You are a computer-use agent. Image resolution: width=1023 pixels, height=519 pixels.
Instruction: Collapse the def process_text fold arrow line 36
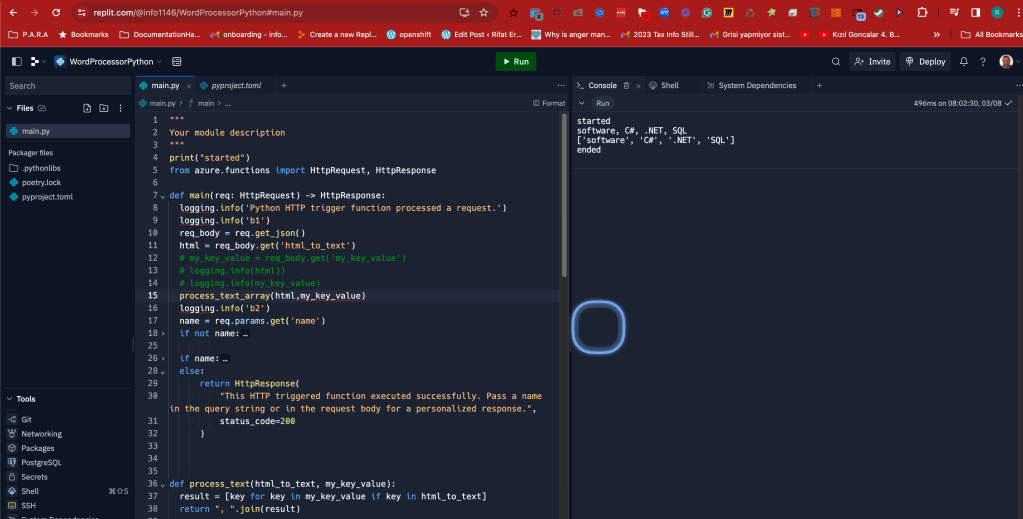(x=163, y=484)
